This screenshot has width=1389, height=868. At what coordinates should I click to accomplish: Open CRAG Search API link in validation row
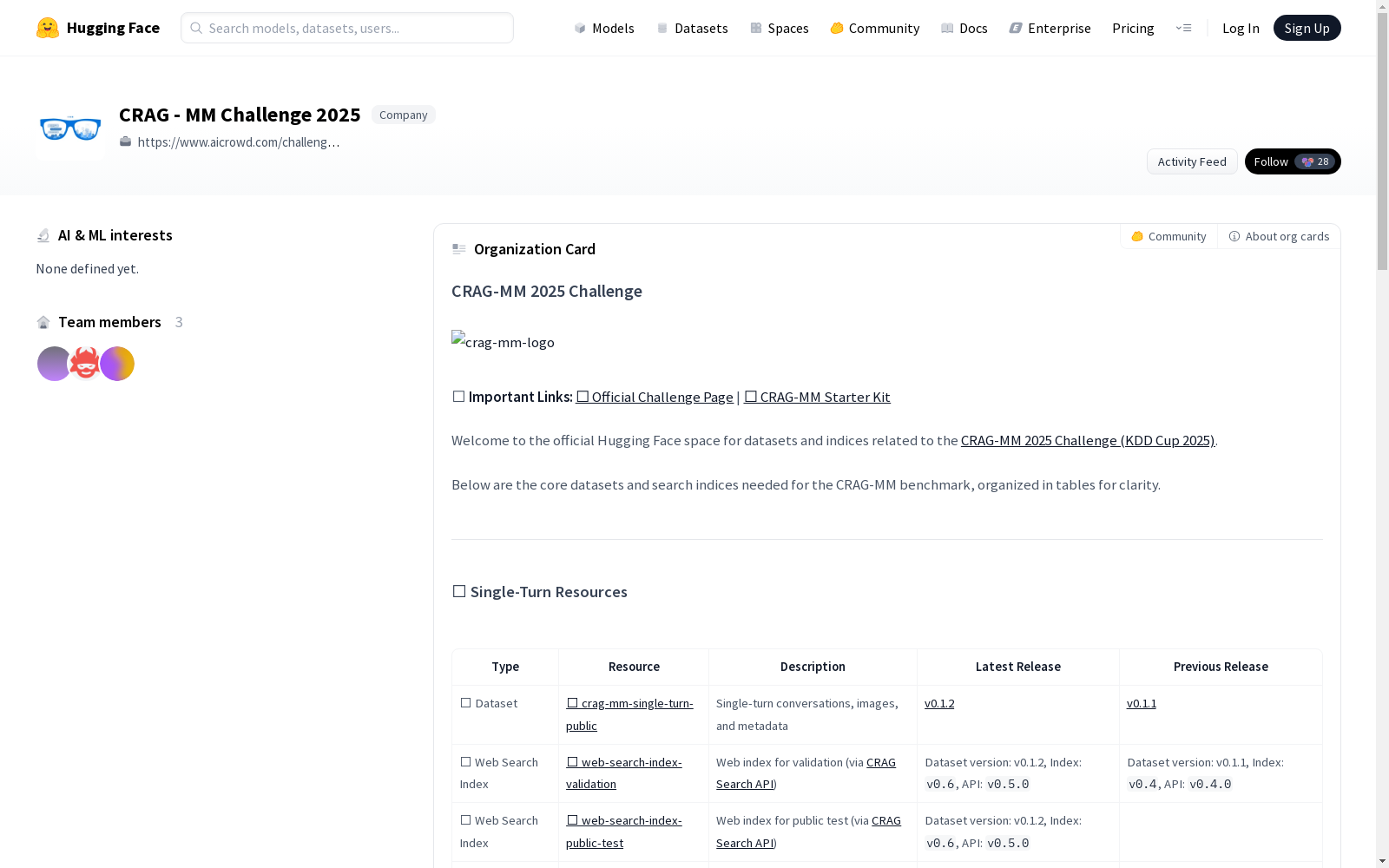click(806, 773)
